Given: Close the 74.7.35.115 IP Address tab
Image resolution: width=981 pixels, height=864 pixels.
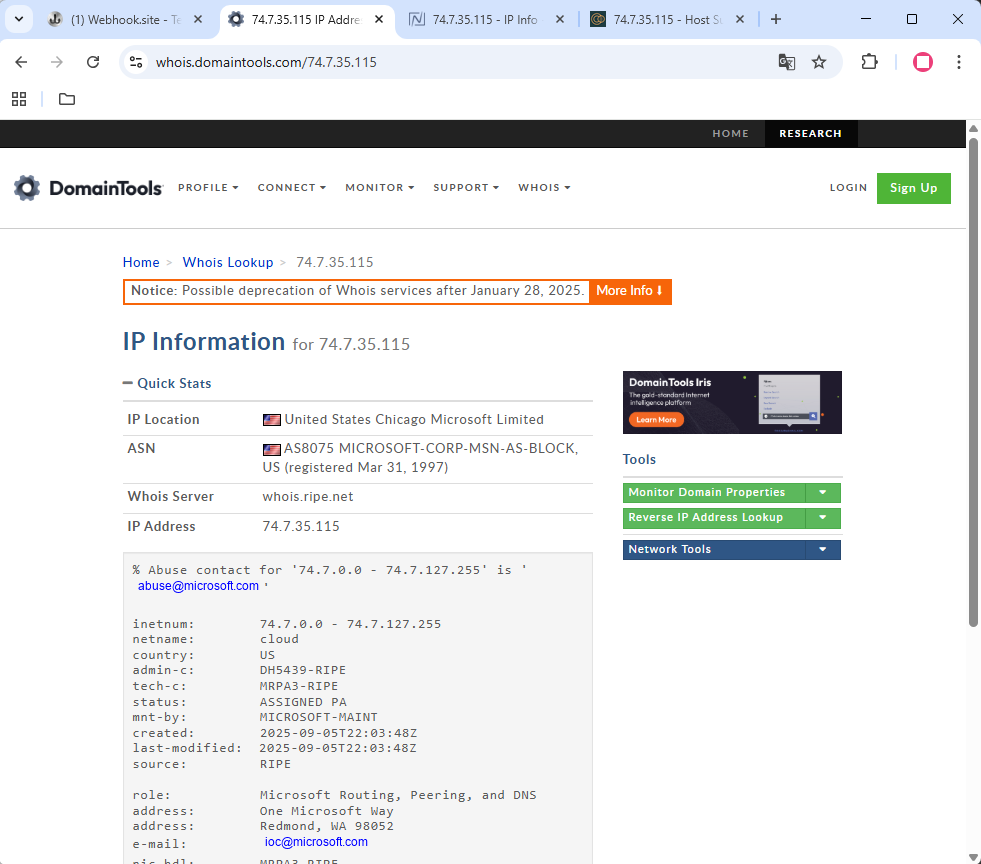Looking at the screenshot, I should pyautogui.click(x=379, y=19).
